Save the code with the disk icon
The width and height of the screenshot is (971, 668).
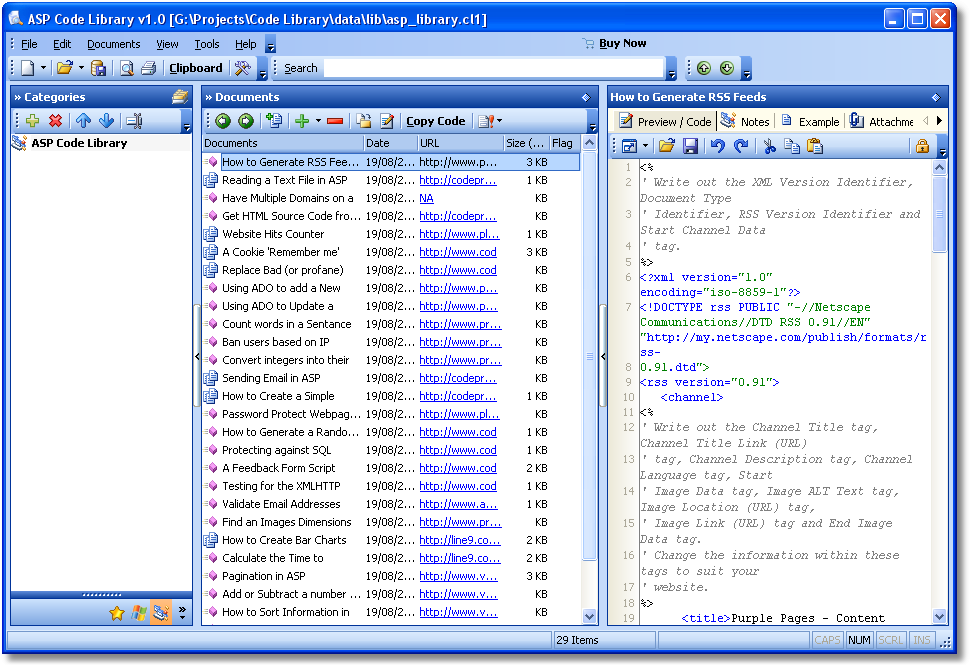pos(690,145)
